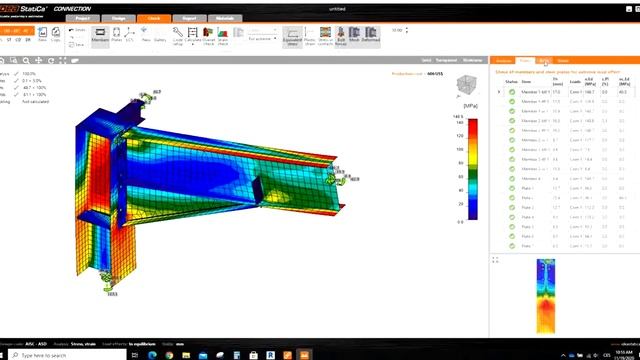The width and height of the screenshot is (640, 360).
Task: Open the Welds result tab
Action: click(563, 60)
